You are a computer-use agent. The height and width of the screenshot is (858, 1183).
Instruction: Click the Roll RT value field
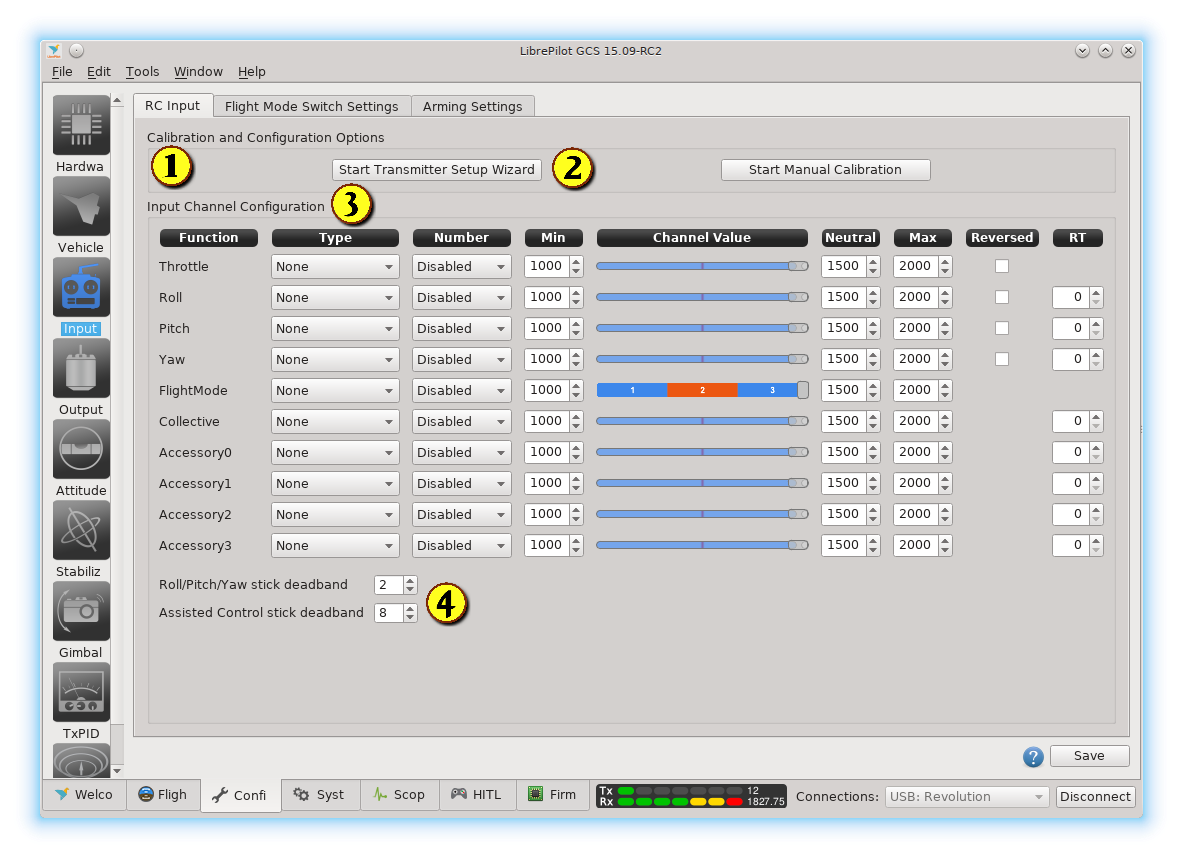1071,297
